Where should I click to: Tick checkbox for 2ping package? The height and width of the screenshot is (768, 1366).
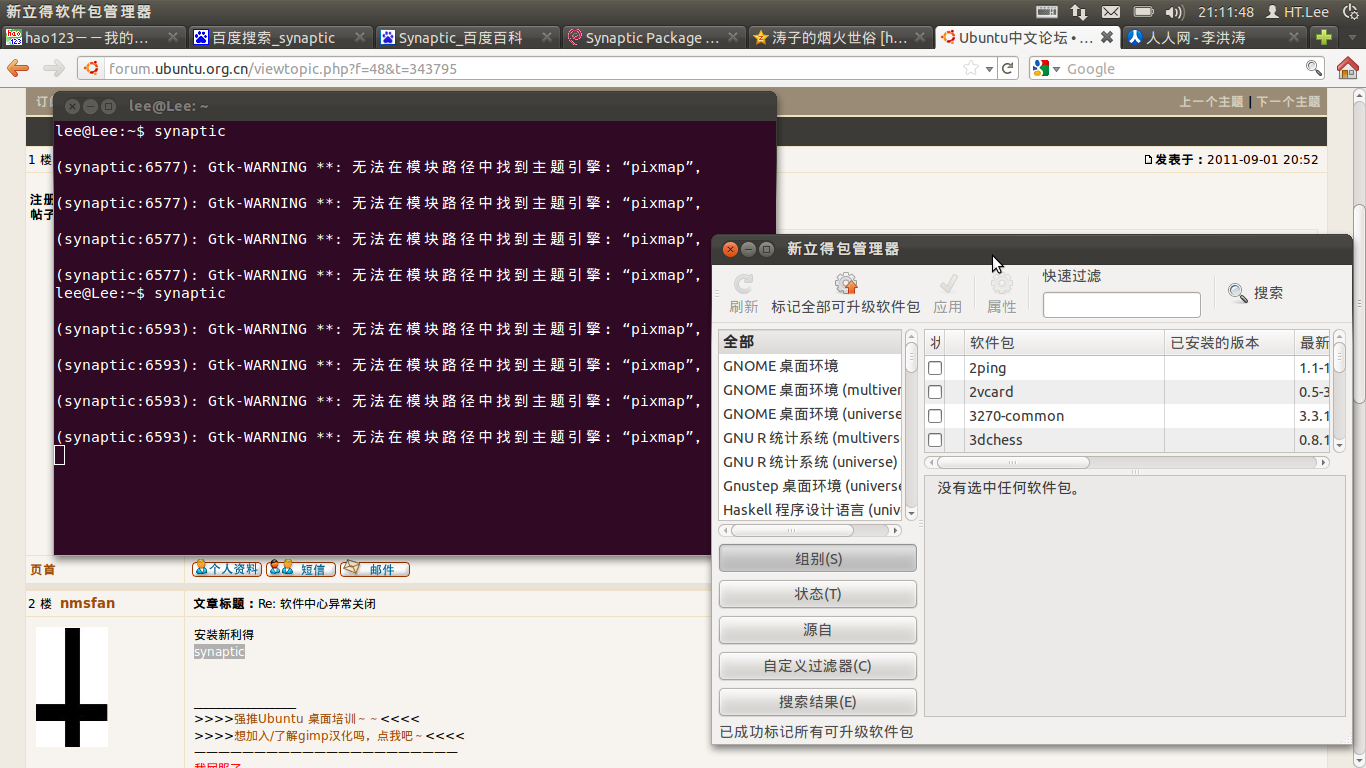click(x=935, y=368)
